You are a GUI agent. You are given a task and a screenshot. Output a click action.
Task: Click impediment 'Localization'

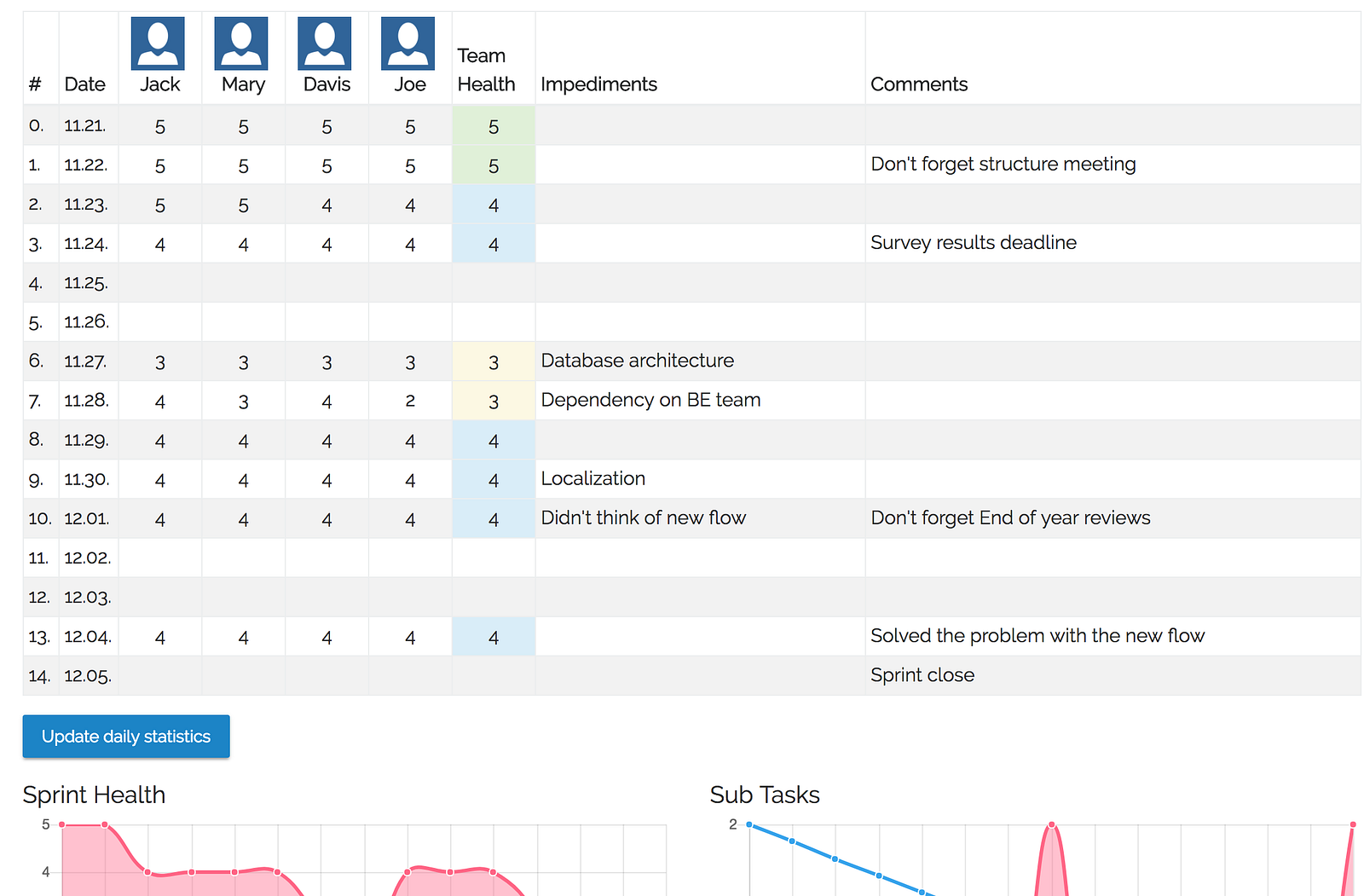tap(593, 478)
